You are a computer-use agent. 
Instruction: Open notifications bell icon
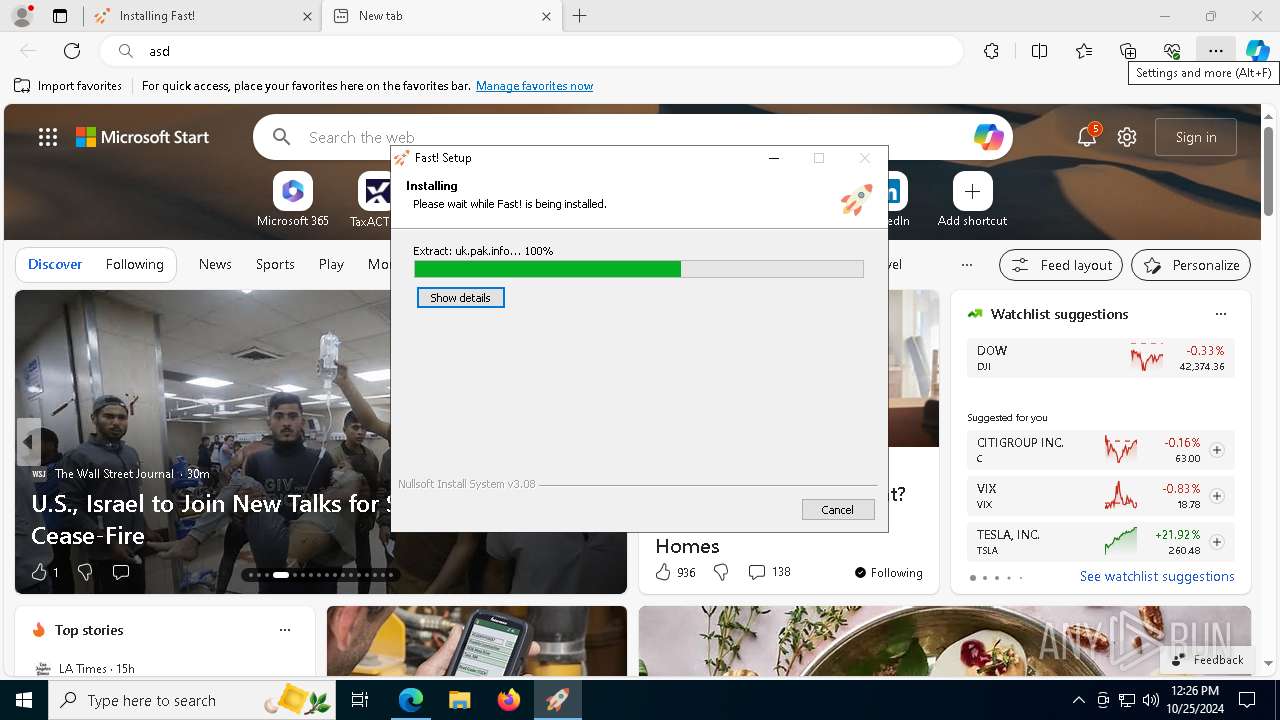1087,138
